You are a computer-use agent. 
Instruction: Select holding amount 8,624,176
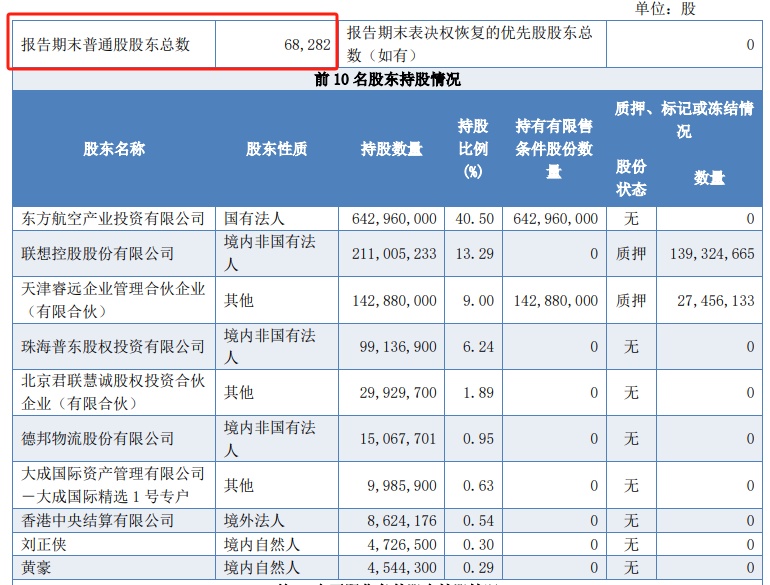coord(402,520)
